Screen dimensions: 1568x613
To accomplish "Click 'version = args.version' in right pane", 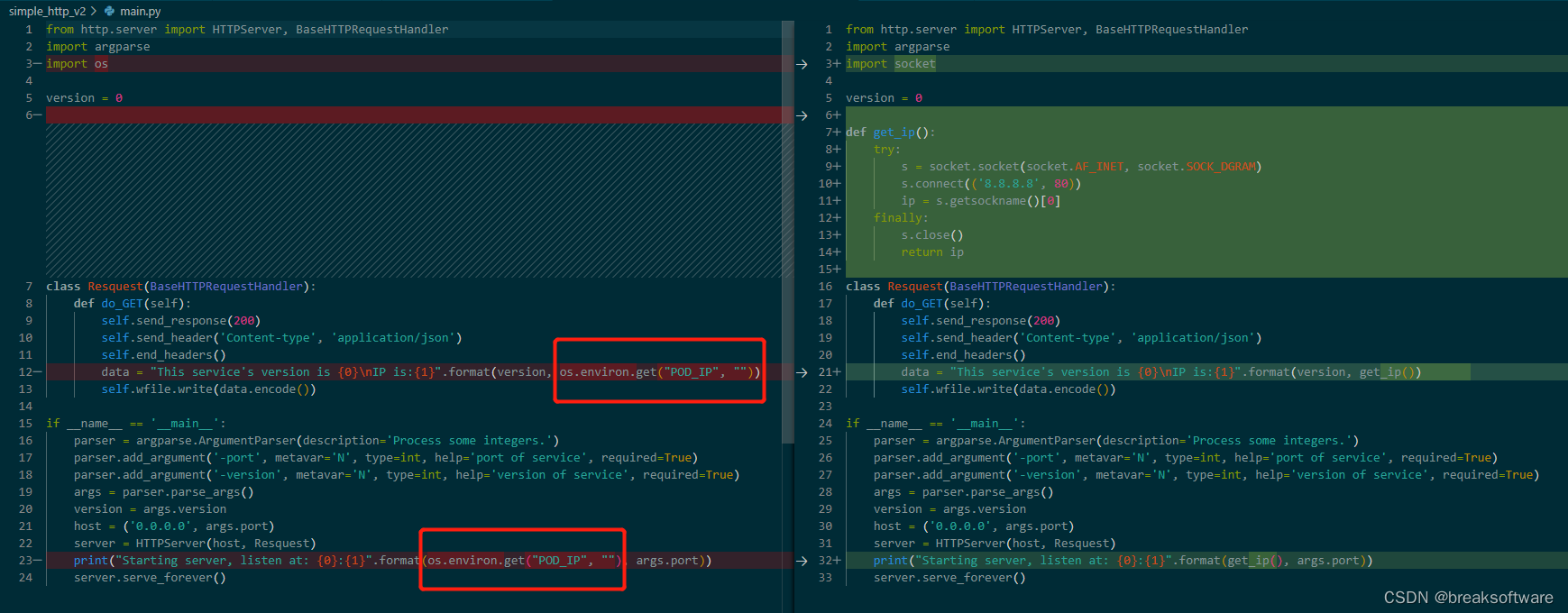I will [x=950, y=509].
